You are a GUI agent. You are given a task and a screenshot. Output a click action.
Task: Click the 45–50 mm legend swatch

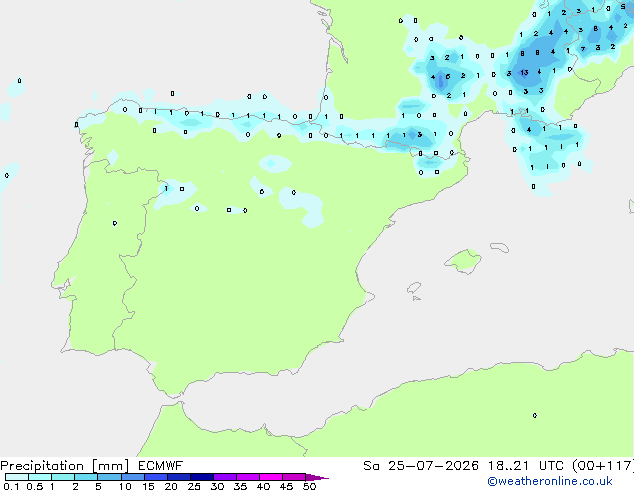point(294,477)
